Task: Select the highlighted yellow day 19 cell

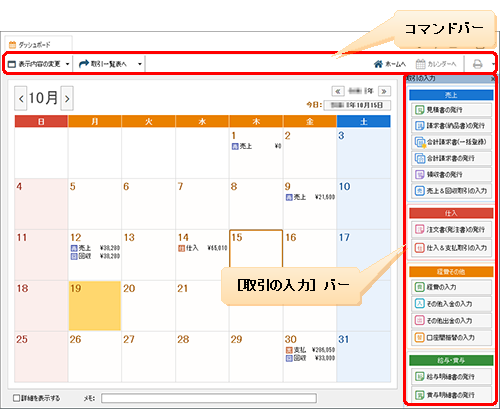Action: (95, 306)
